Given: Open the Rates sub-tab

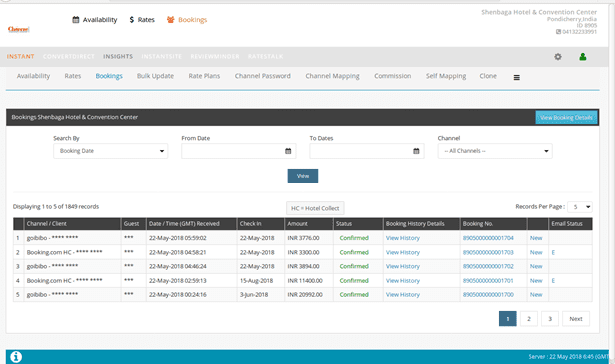Looking at the screenshot, I should click(x=73, y=76).
